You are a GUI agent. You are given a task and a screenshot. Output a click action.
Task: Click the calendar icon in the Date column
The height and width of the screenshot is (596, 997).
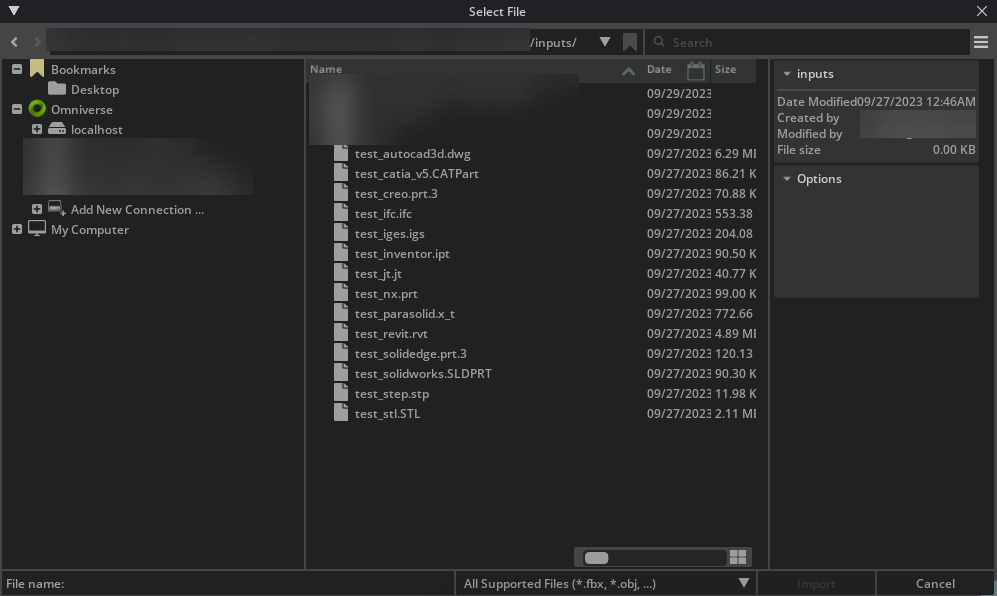point(696,69)
